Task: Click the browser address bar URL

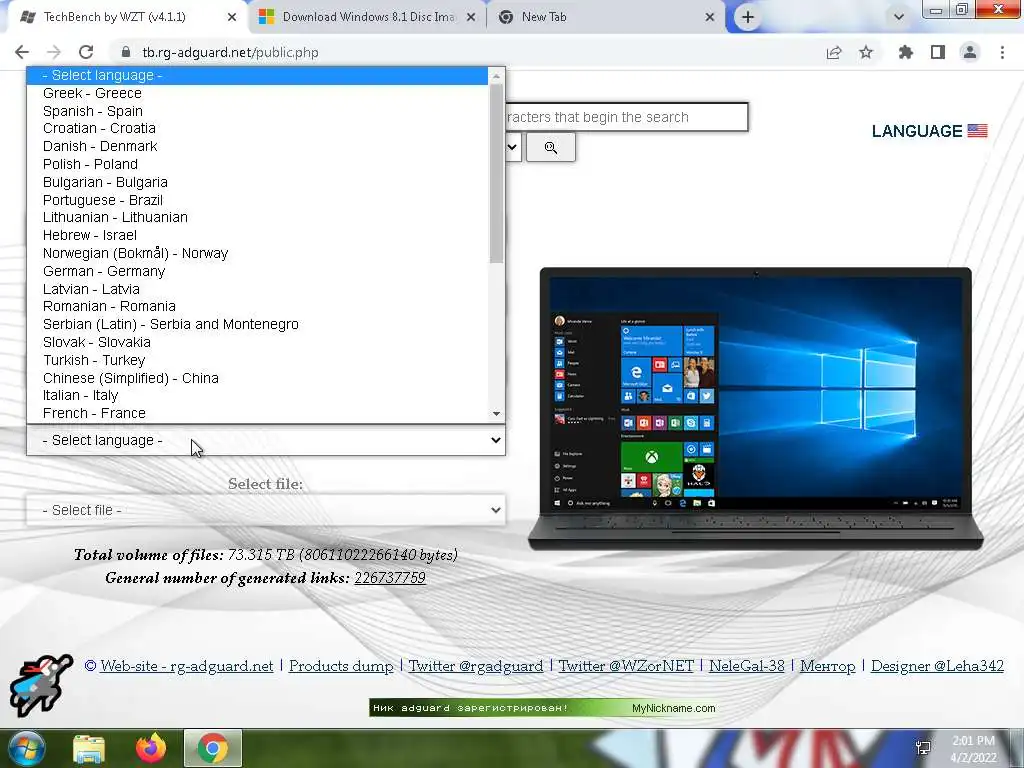Action: pos(231,52)
